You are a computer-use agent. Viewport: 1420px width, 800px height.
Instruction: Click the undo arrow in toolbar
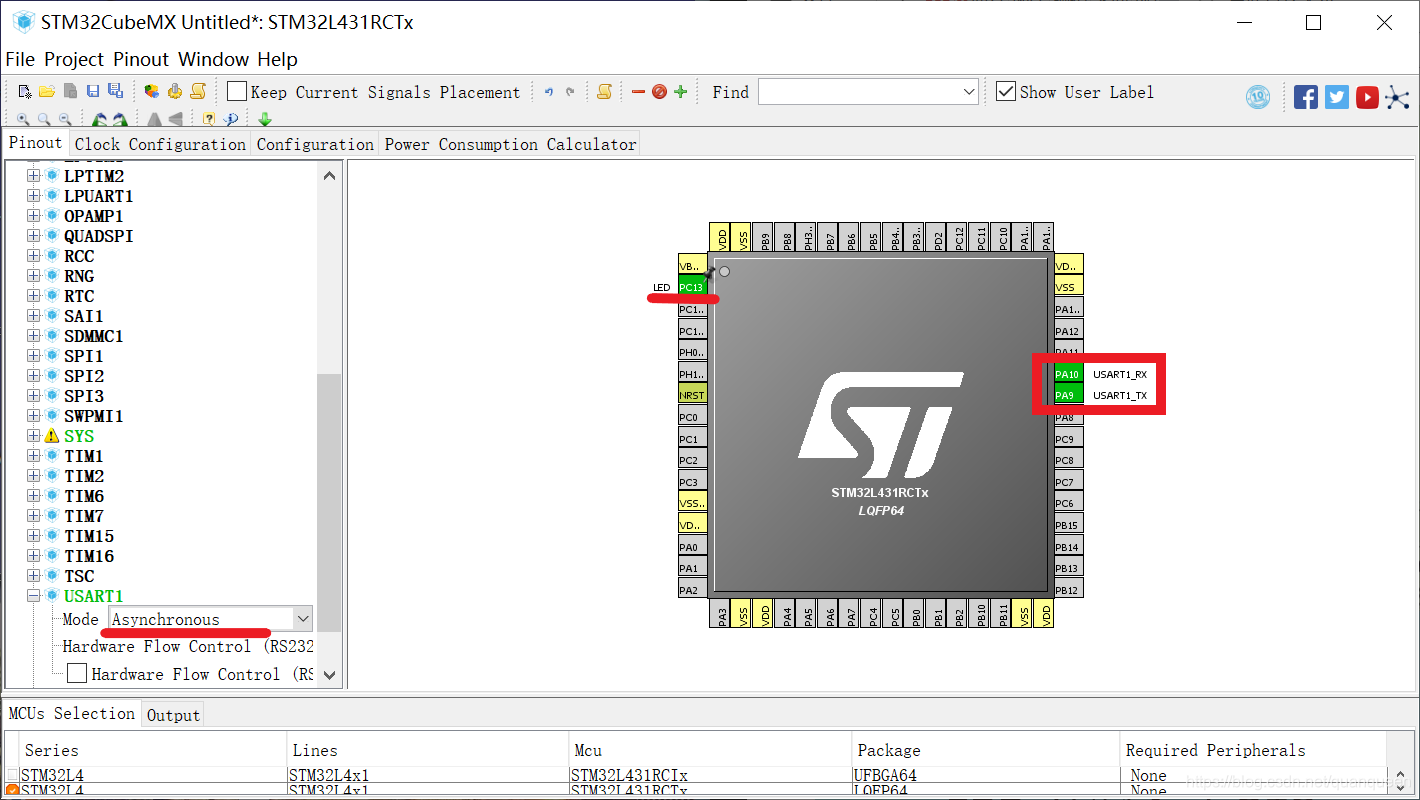(x=548, y=92)
